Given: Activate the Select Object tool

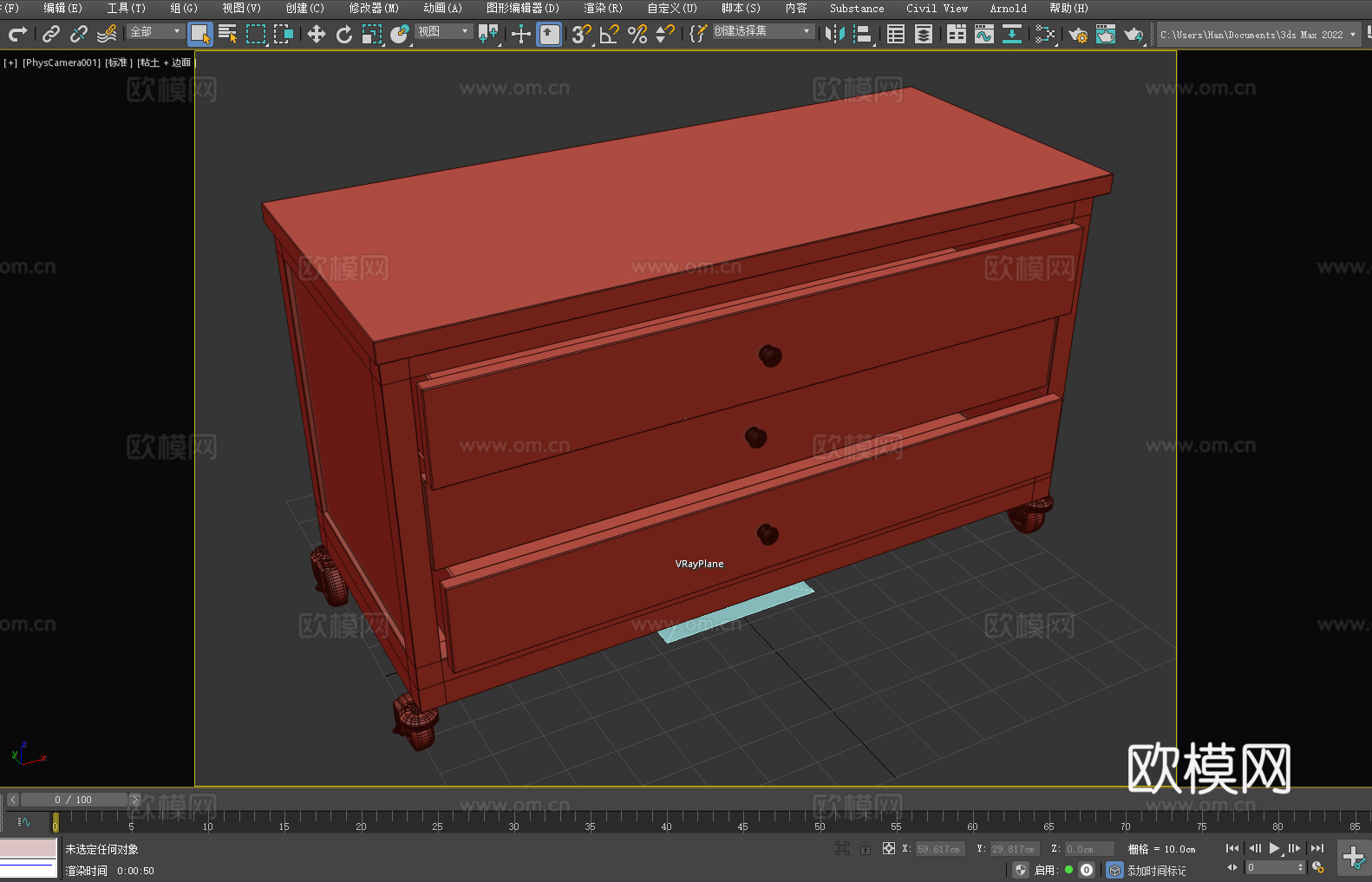Looking at the screenshot, I should tap(200, 34).
